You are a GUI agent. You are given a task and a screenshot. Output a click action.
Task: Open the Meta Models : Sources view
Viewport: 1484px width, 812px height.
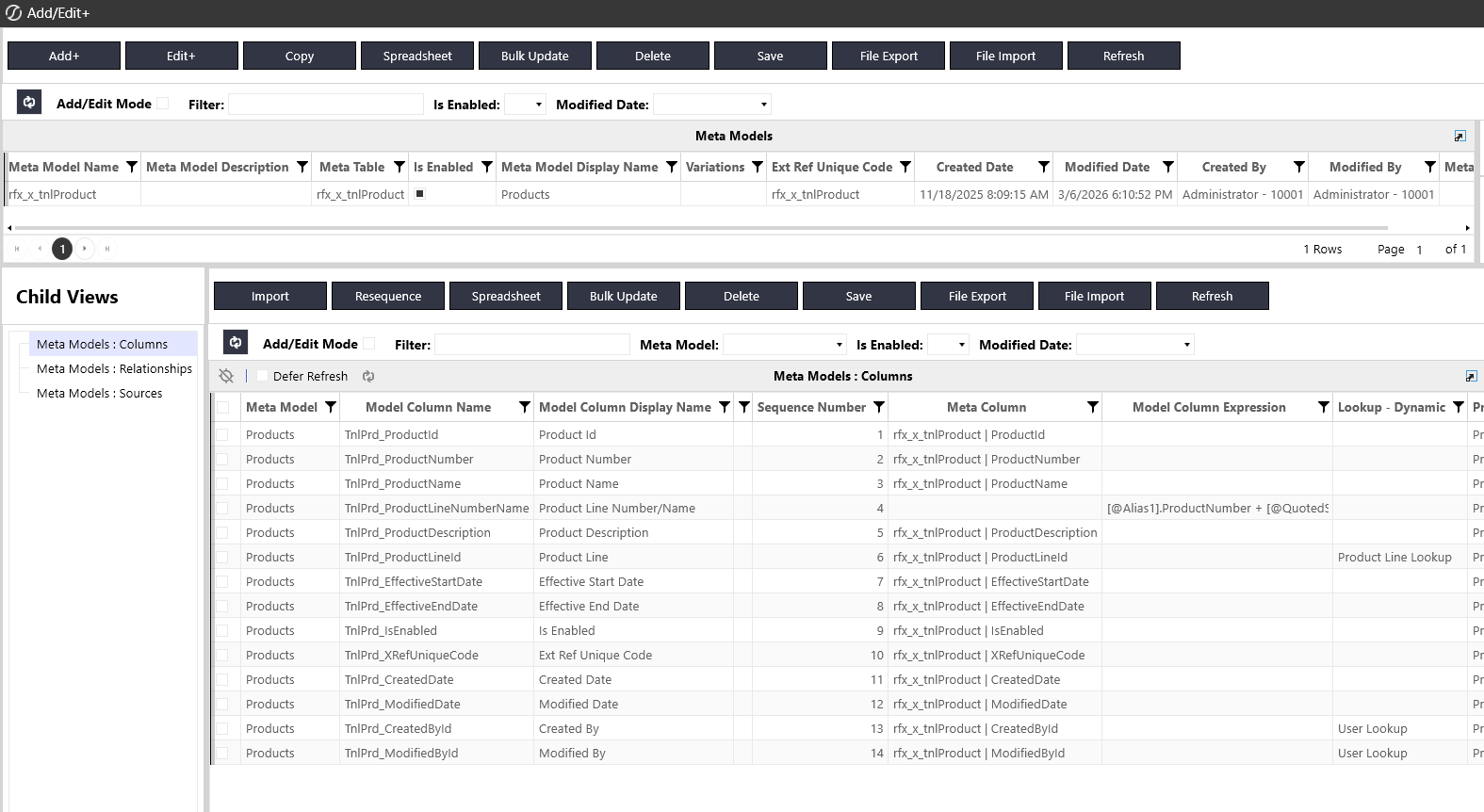coord(99,394)
